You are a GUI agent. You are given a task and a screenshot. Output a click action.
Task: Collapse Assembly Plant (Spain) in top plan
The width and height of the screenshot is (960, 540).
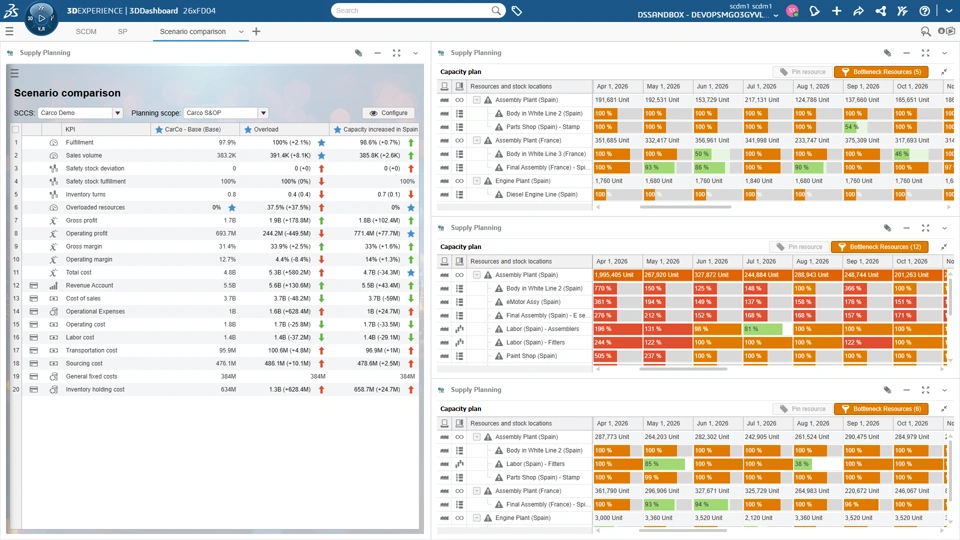coord(476,100)
